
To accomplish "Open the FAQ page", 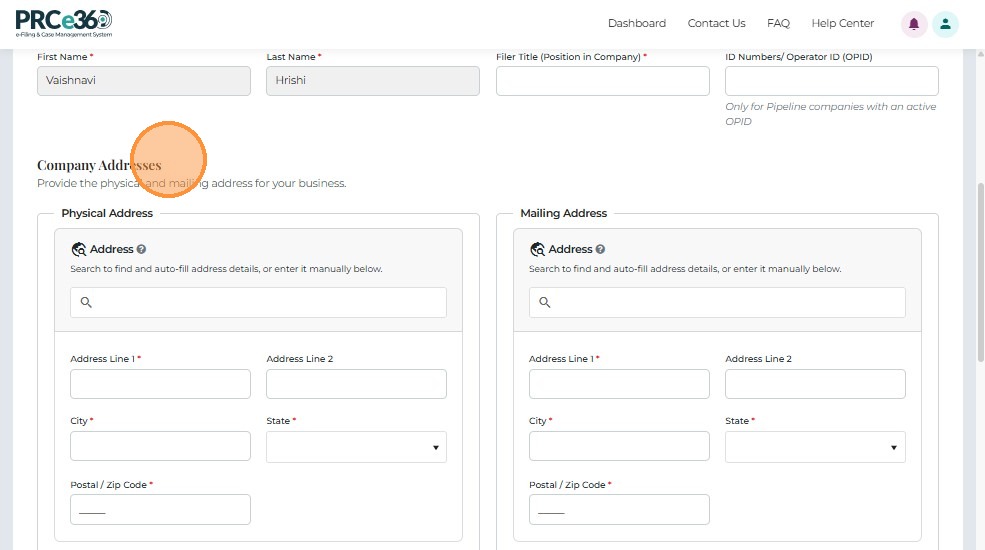I will (778, 23).
